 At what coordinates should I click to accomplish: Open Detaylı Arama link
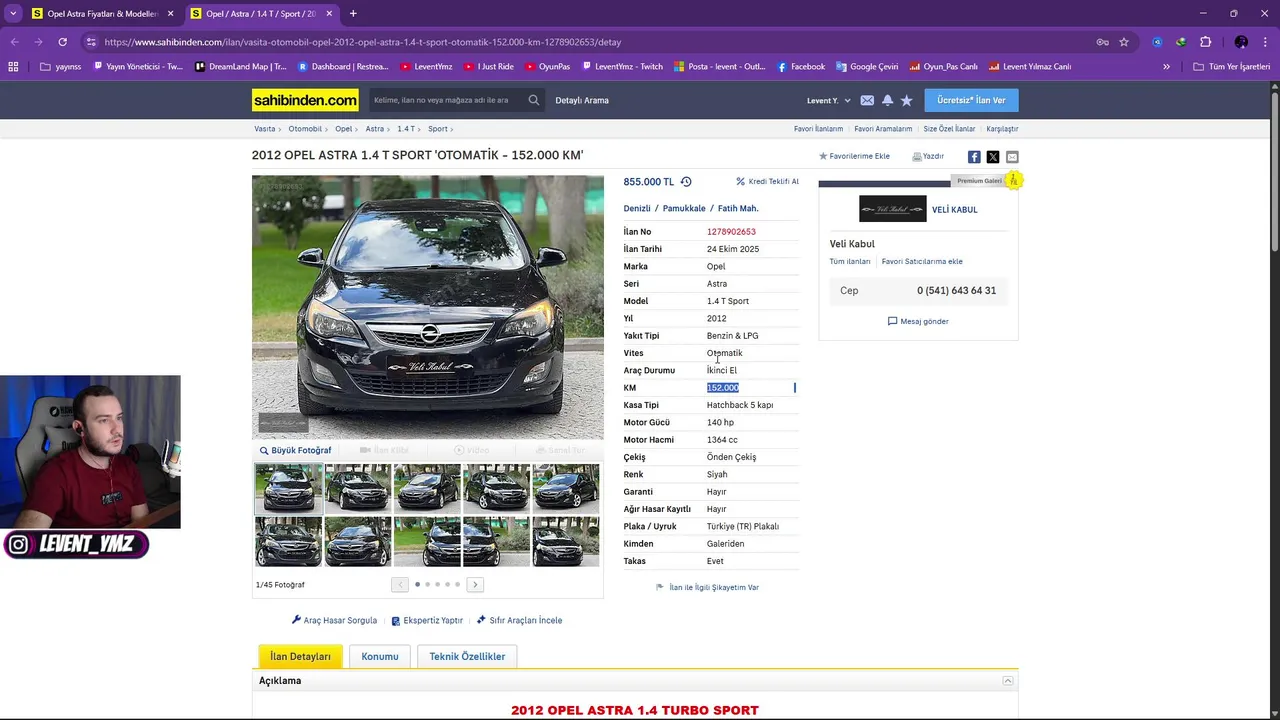coord(582,100)
